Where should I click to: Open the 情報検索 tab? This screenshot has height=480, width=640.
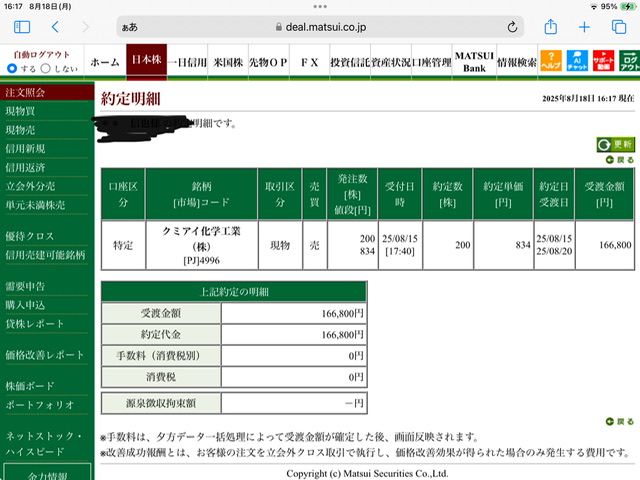pos(517,62)
